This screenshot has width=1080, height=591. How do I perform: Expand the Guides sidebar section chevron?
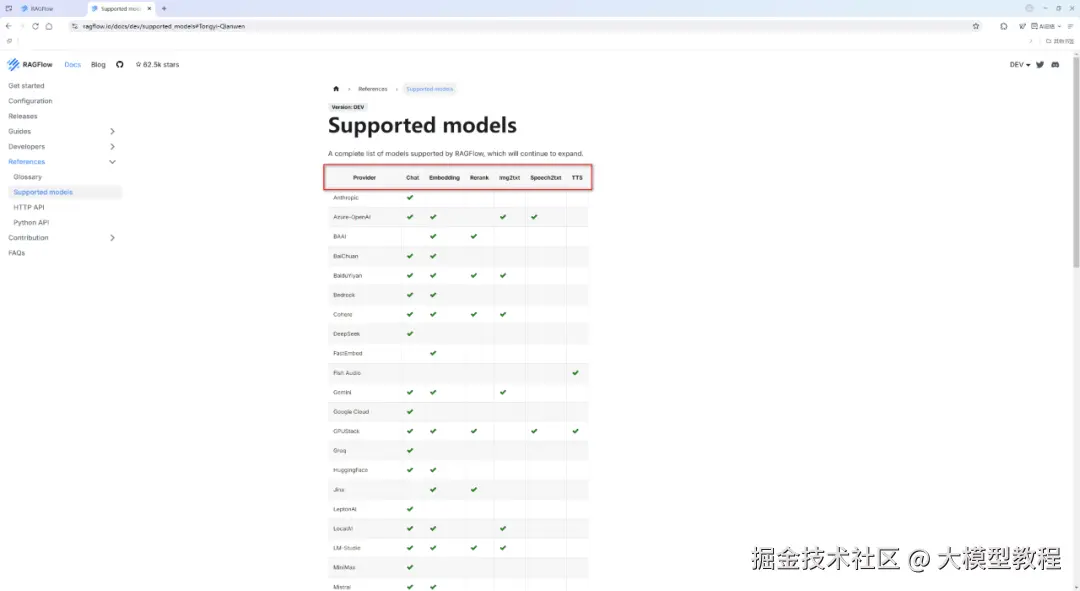112,132
